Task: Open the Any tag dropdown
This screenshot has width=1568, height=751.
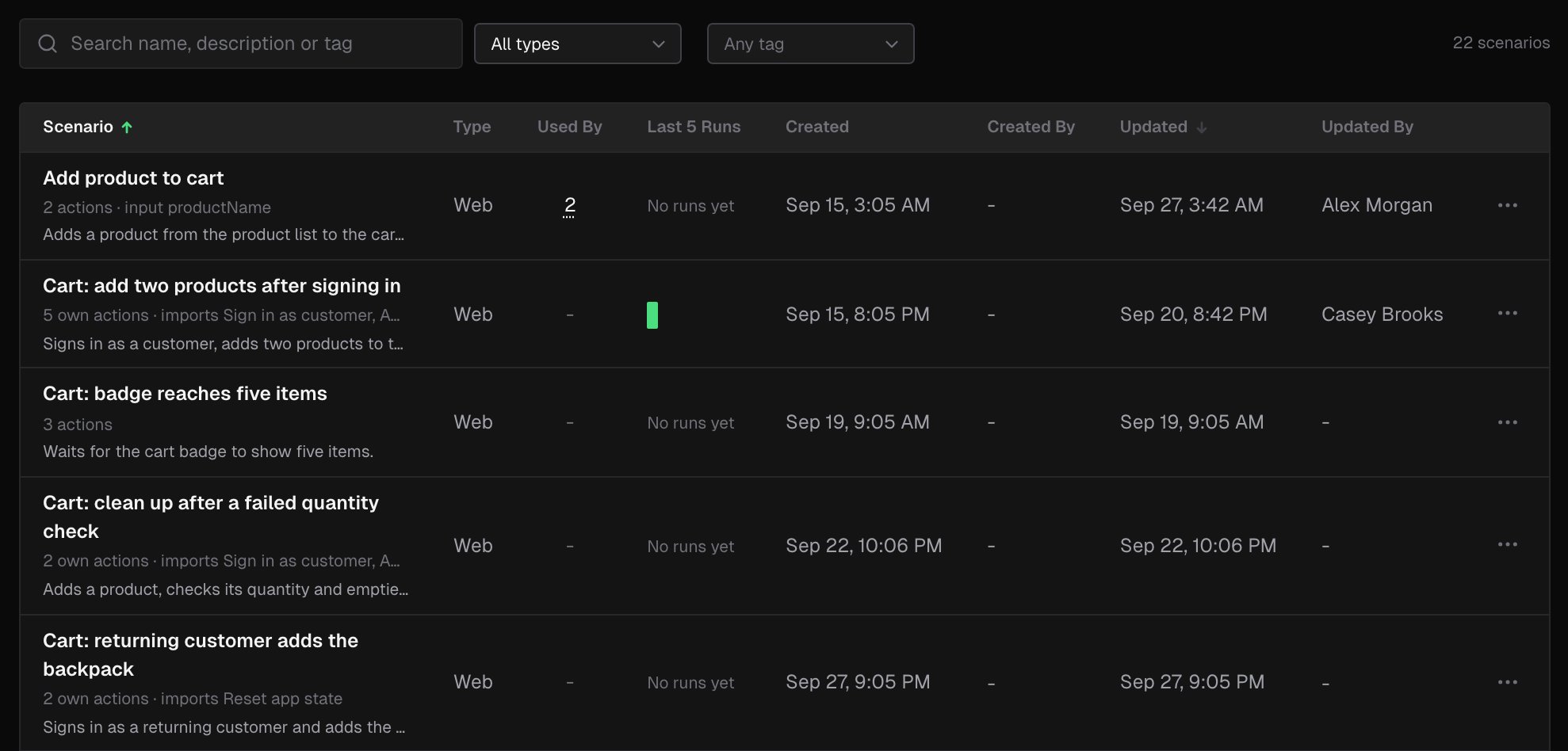Action: (810, 44)
